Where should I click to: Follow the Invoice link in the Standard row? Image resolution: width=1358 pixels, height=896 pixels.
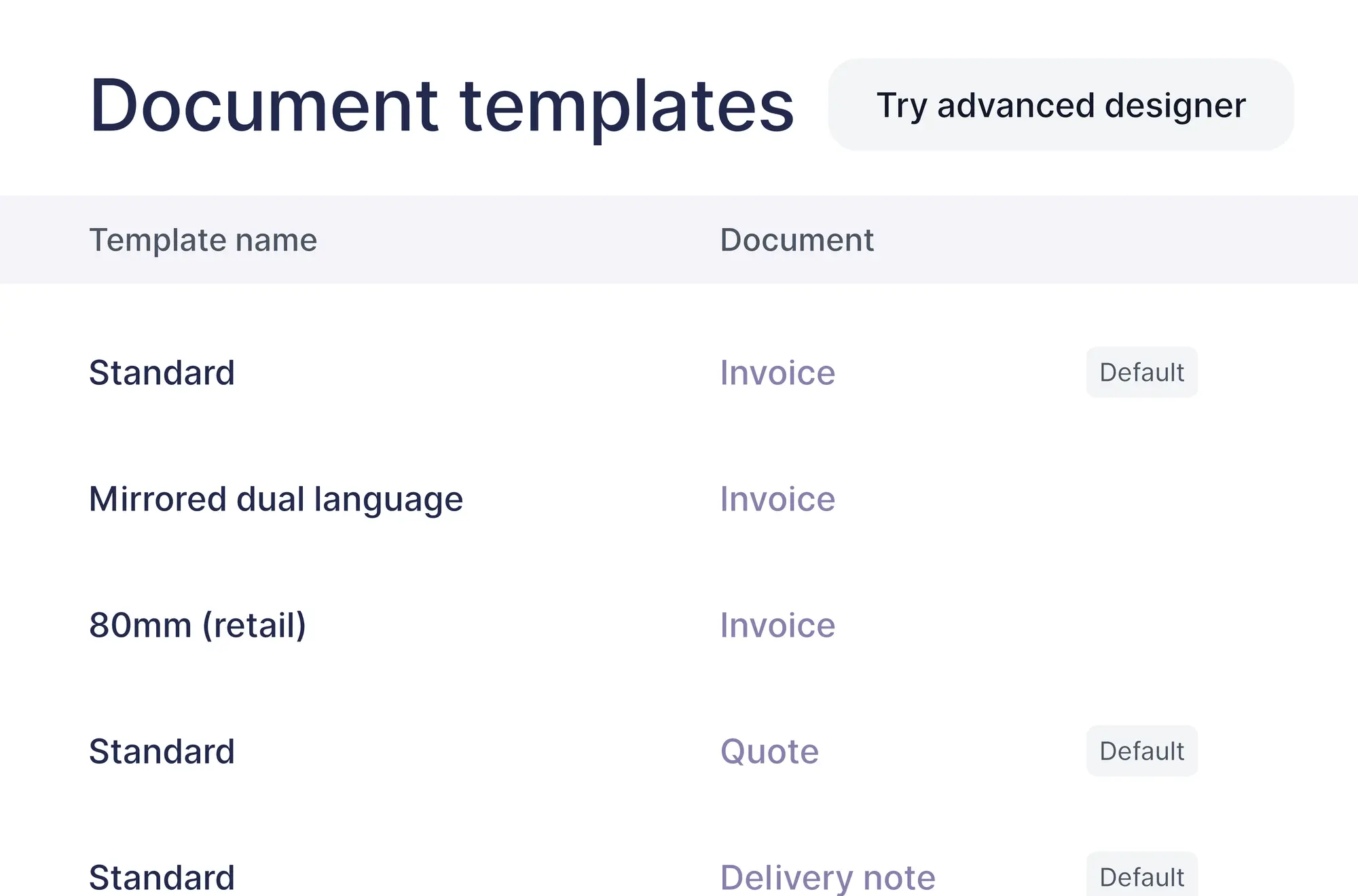[x=777, y=373]
